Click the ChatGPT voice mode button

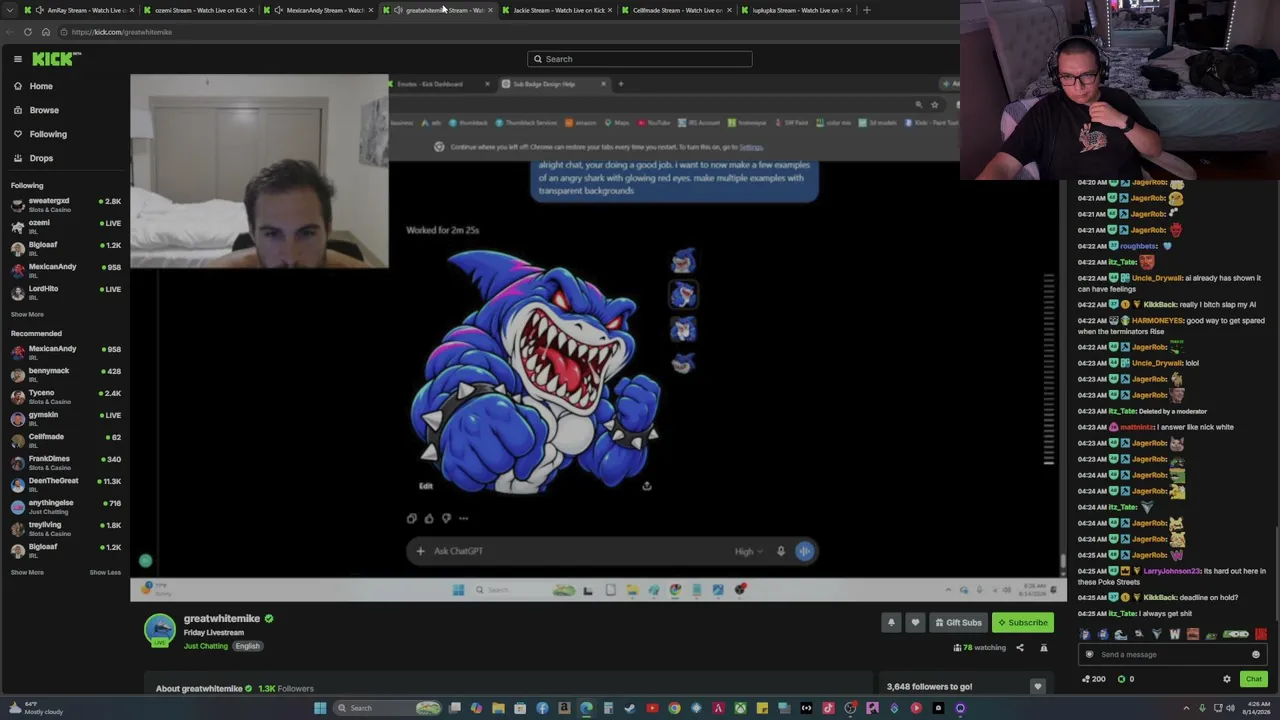pos(805,551)
